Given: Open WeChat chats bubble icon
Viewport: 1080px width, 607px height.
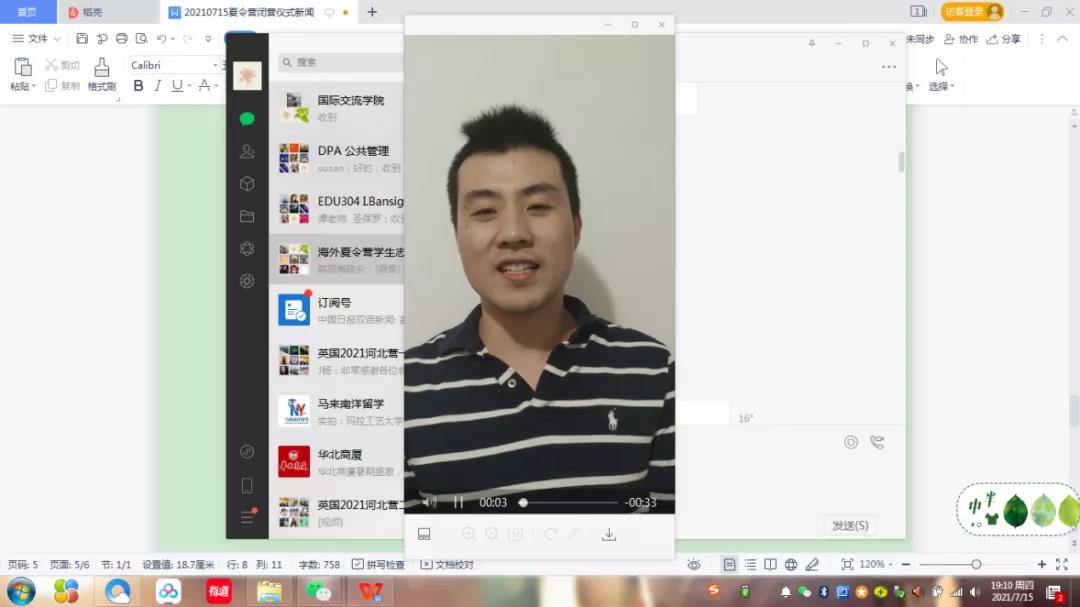Looking at the screenshot, I should 247,119.
